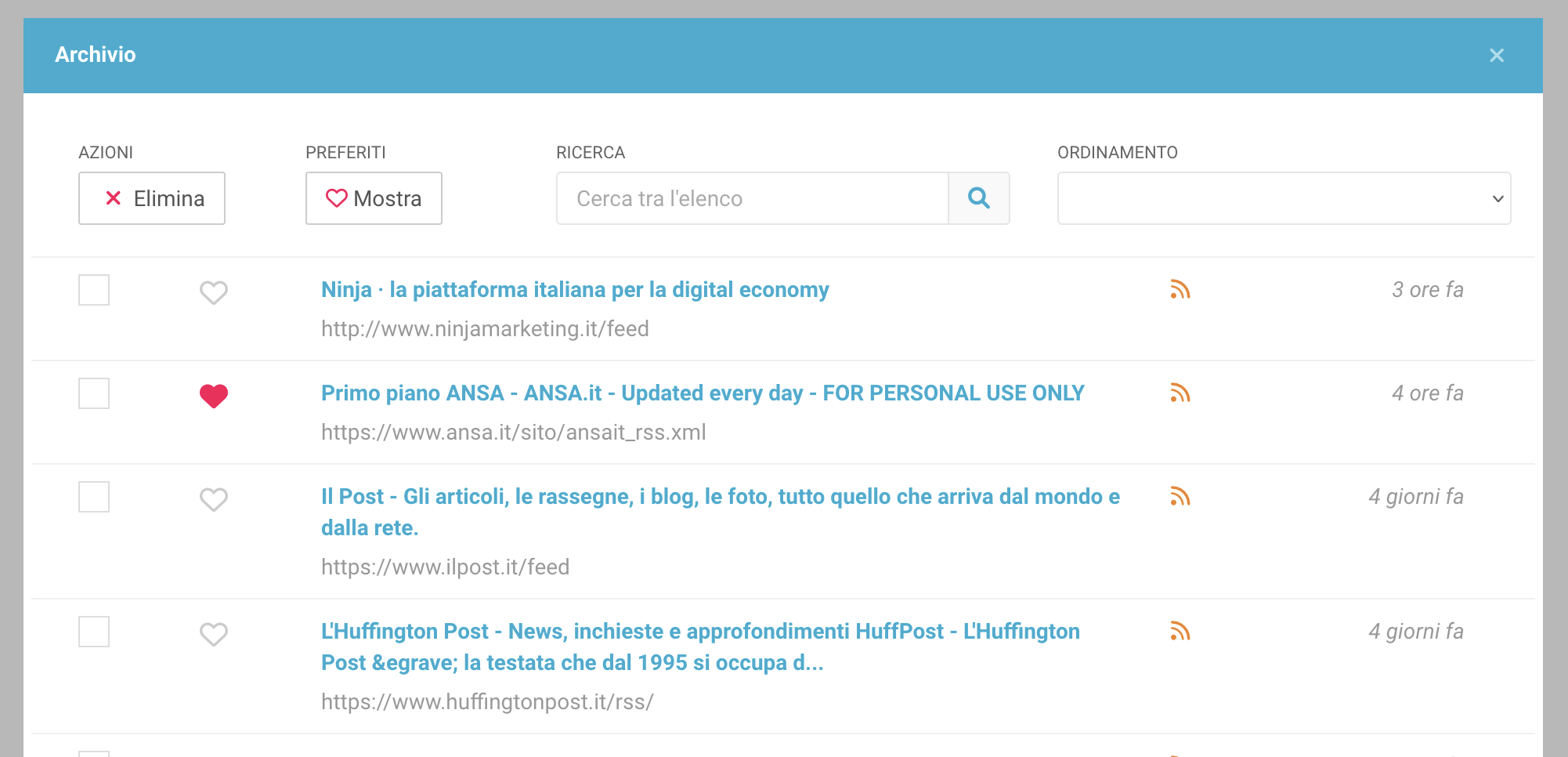1568x757 pixels.
Task: Focus the Cerca tra l'elenco search field
Action: click(752, 198)
